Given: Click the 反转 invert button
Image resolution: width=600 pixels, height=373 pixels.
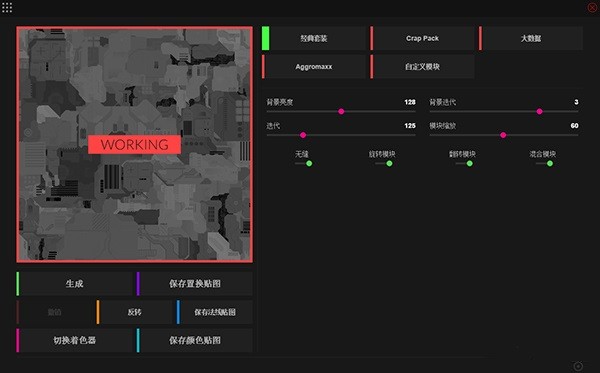Looking at the screenshot, I should pos(134,312).
